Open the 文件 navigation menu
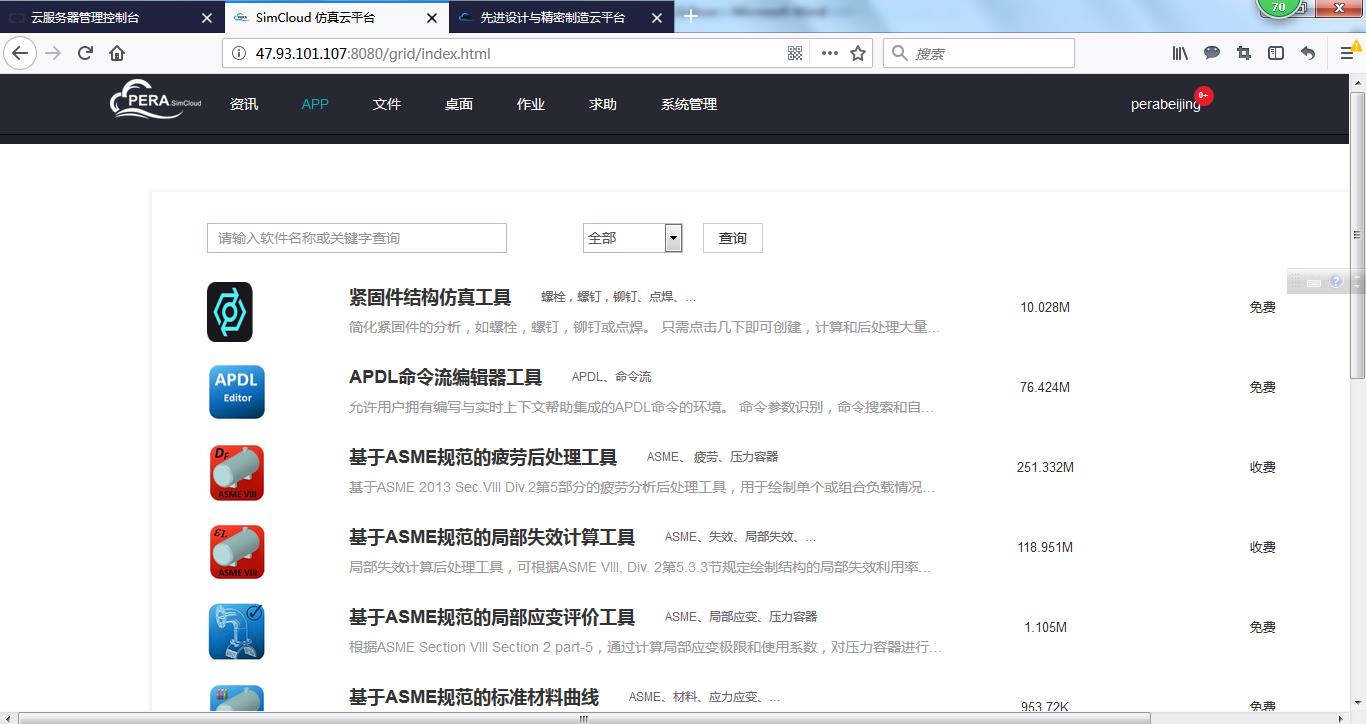 (x=387, y=104)
